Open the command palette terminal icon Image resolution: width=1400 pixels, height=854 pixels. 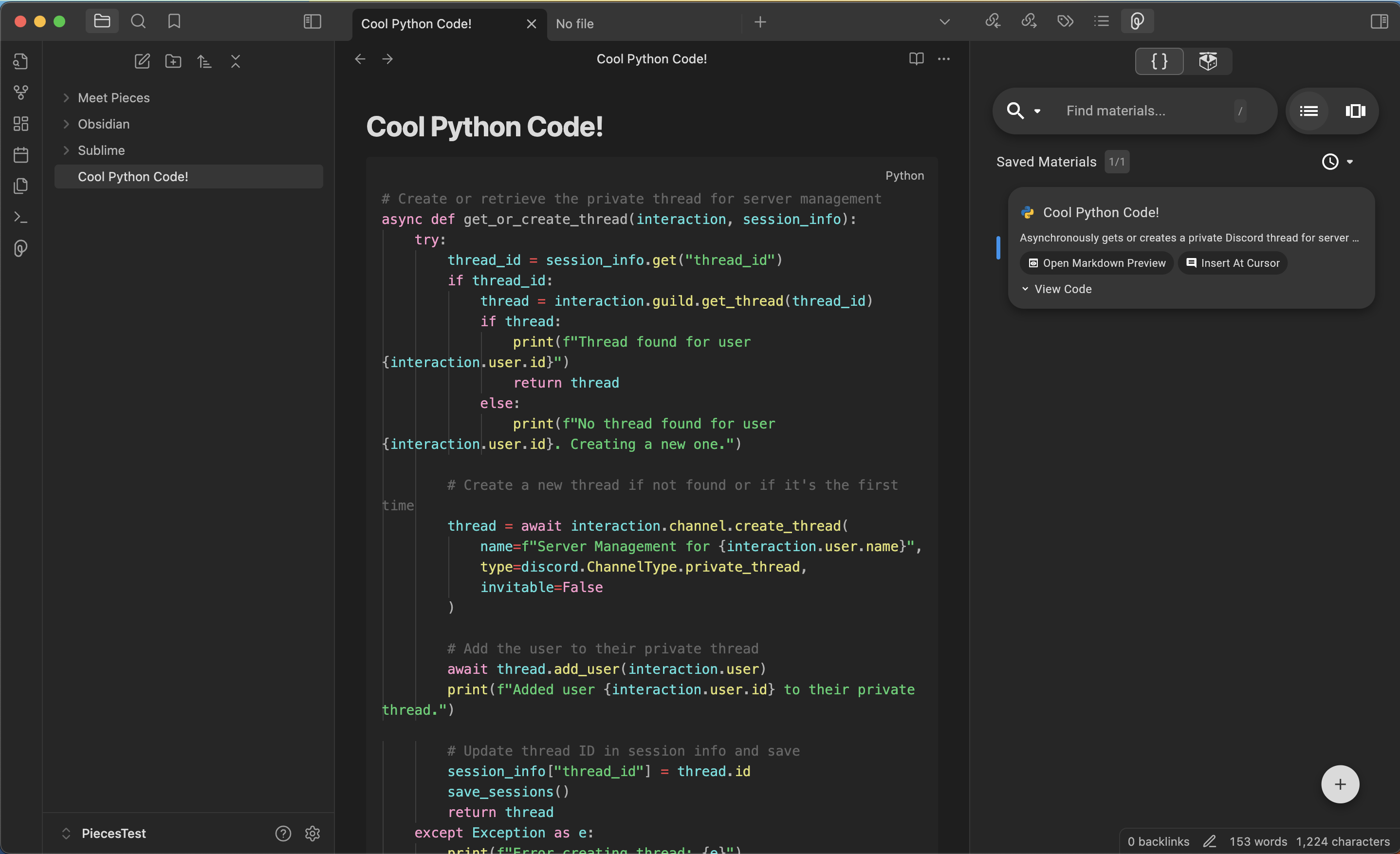[x=21, y=217]
